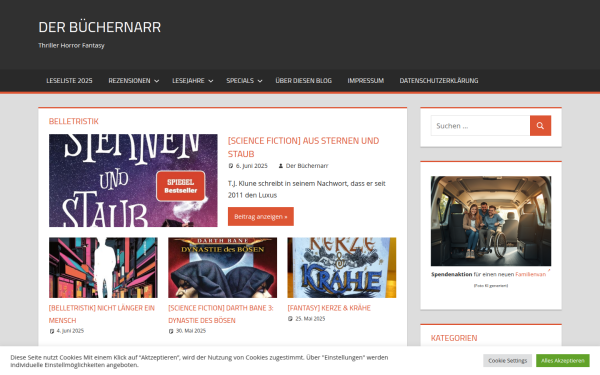This screenshot has height=375, width=600.
Task: Click the 4. Juni 2025 date
Action: point(70,331)
